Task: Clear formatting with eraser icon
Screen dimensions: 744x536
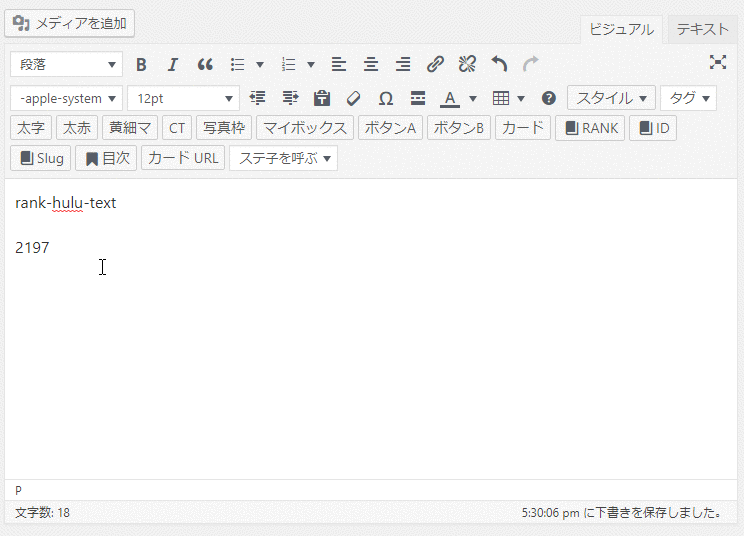Action: [x=353, y=98]
